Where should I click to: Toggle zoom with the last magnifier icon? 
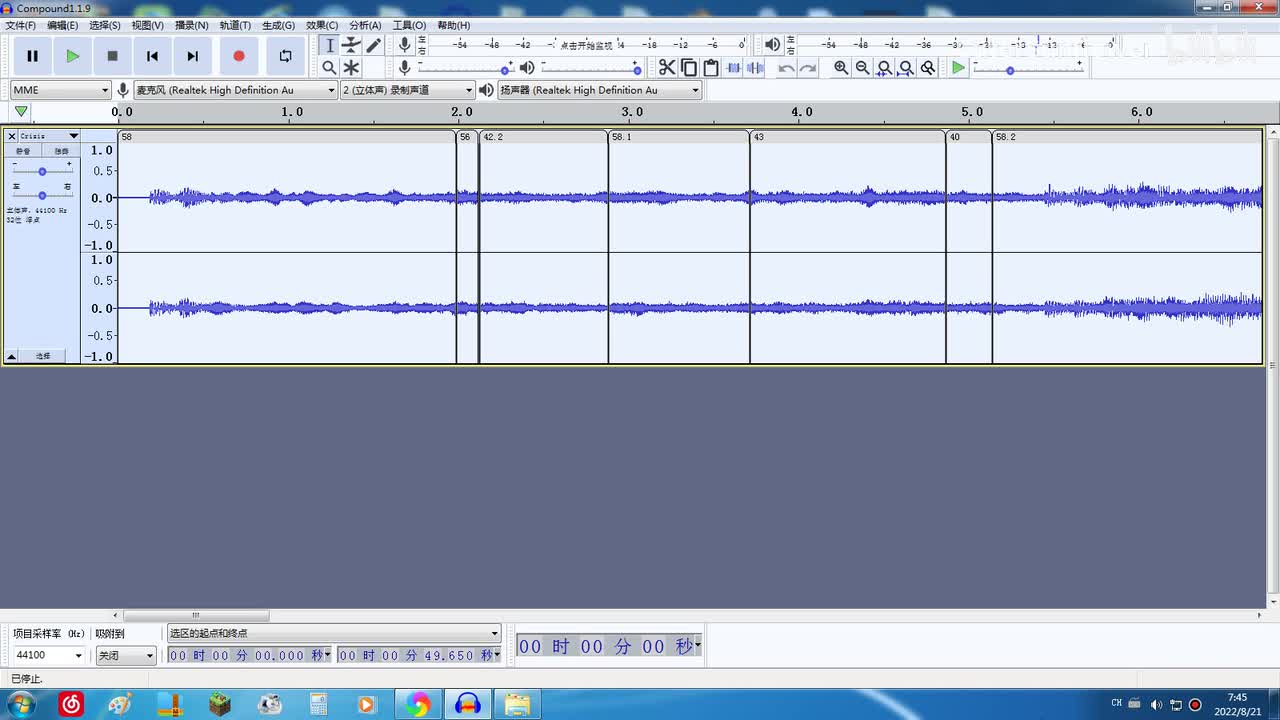coord(928,67)
